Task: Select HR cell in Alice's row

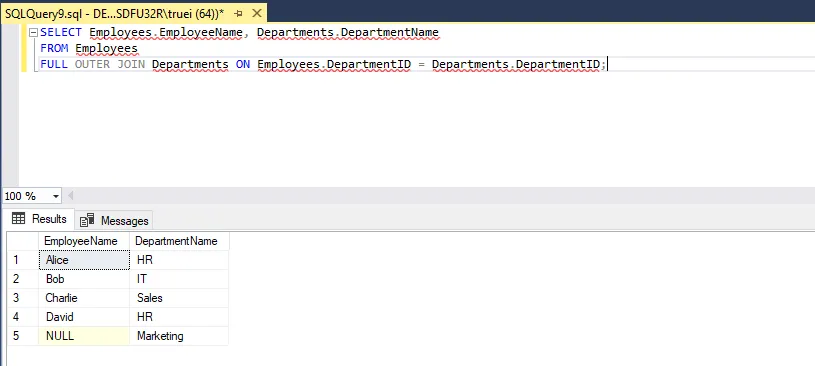Action: click(179, 260)
